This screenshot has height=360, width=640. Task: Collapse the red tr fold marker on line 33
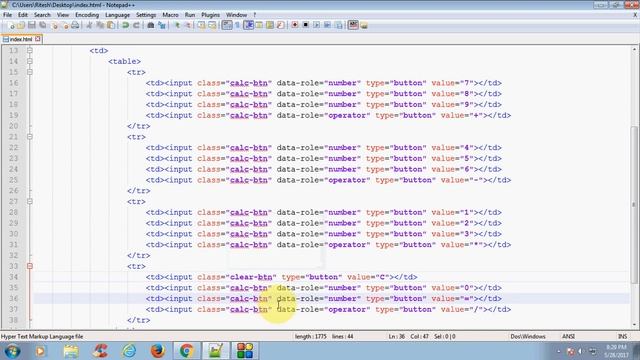(30, 266)
